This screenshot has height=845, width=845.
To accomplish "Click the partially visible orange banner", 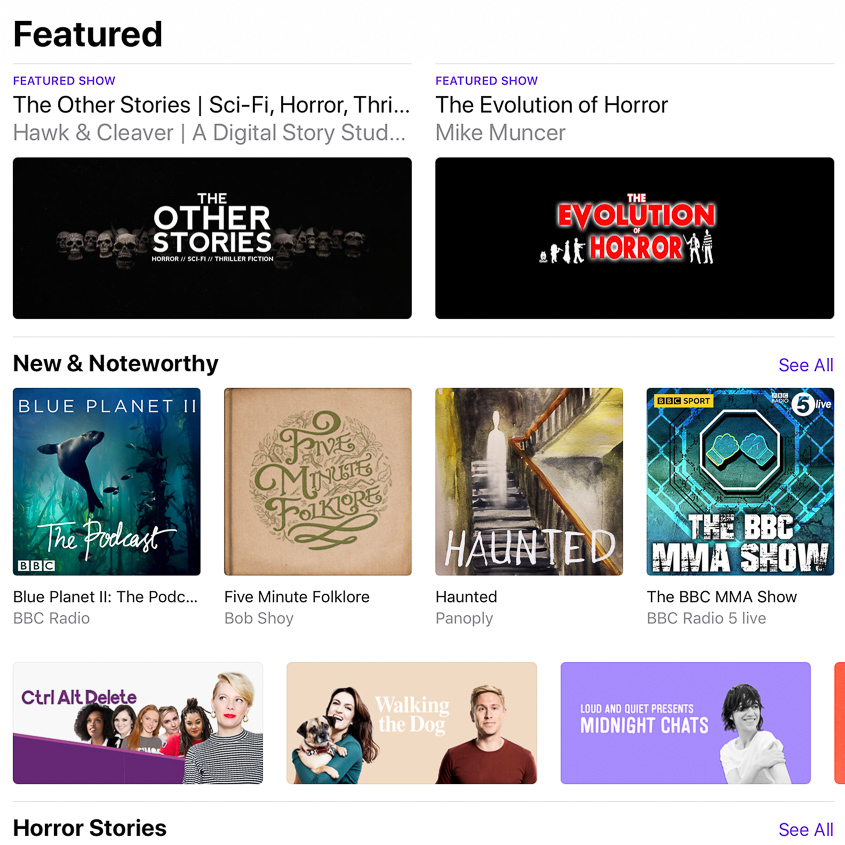I will 840,723.
